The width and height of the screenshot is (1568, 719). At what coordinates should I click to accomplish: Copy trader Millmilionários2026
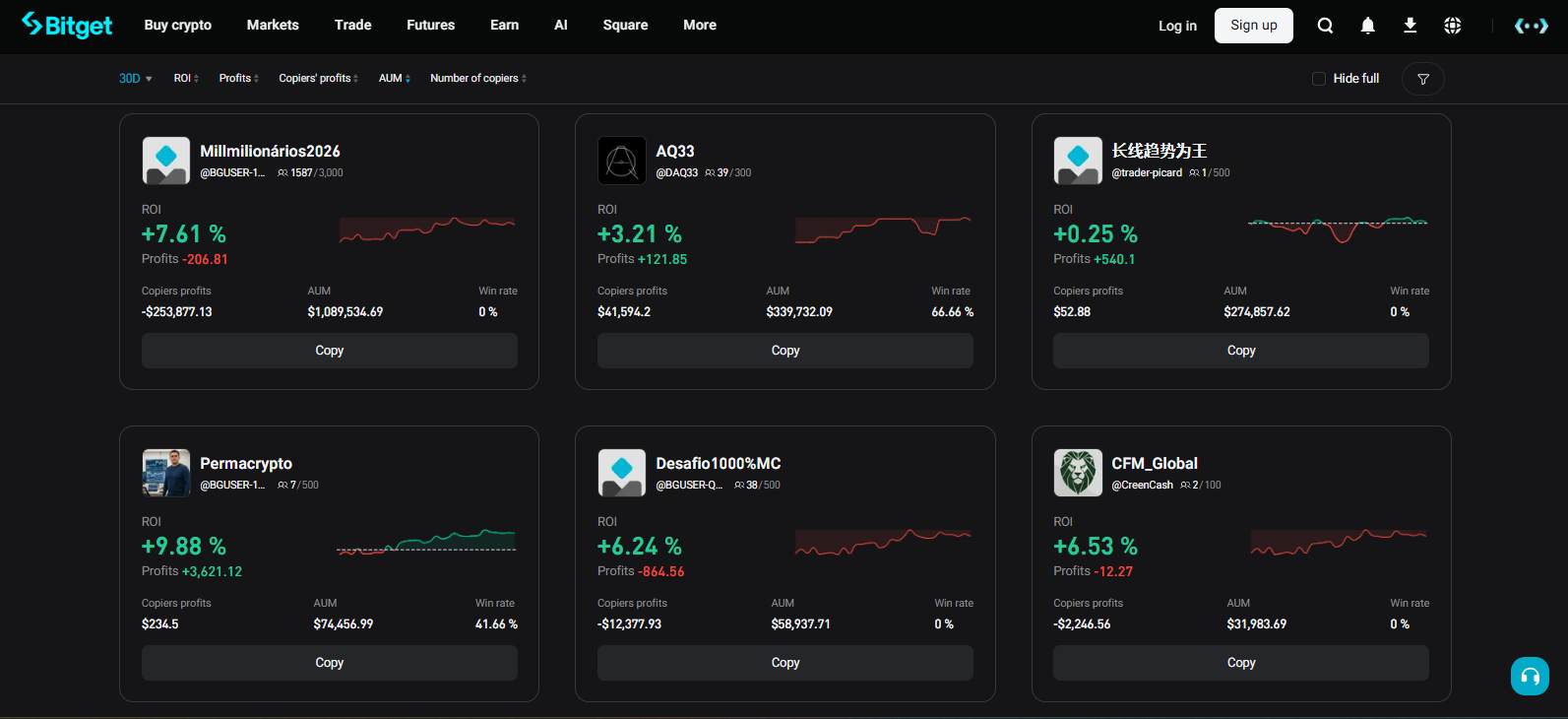pos(330,351)
